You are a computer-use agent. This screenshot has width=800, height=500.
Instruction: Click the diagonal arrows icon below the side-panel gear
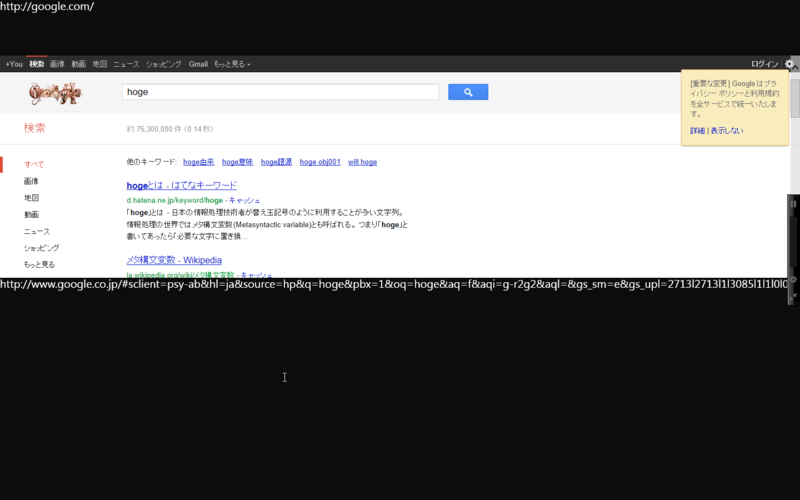(x=793, y=296)
